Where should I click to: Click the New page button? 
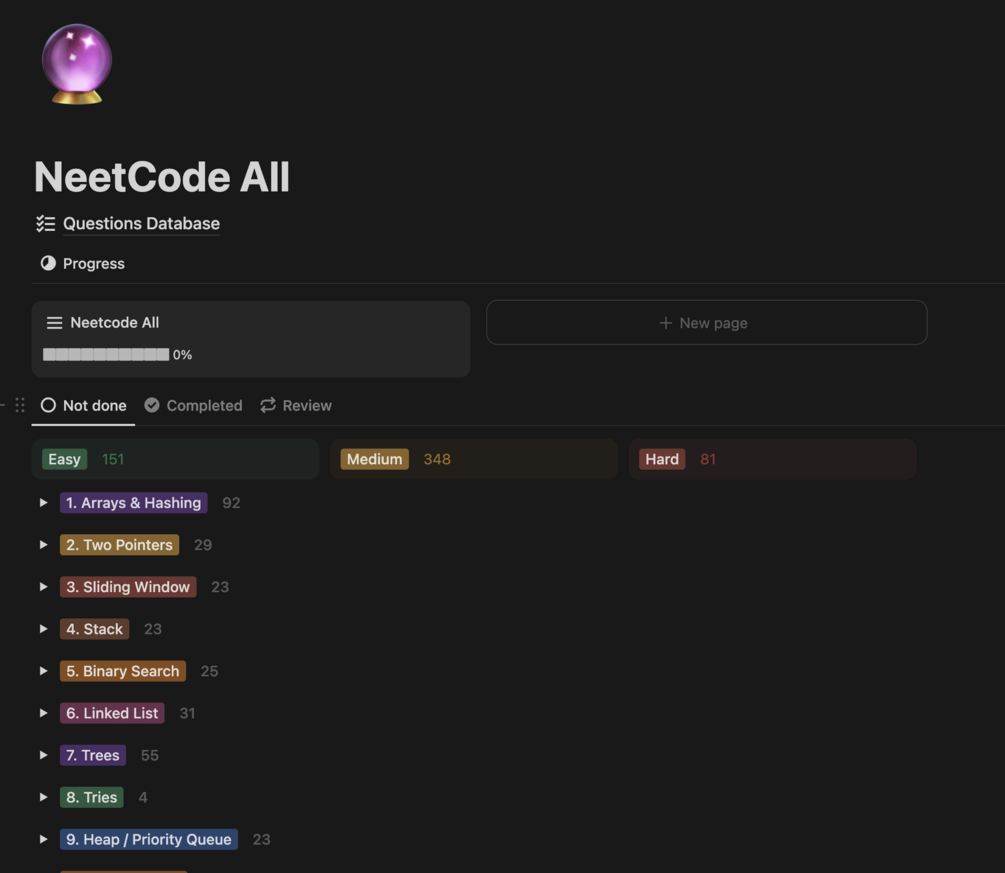click(x=706, y=323)
